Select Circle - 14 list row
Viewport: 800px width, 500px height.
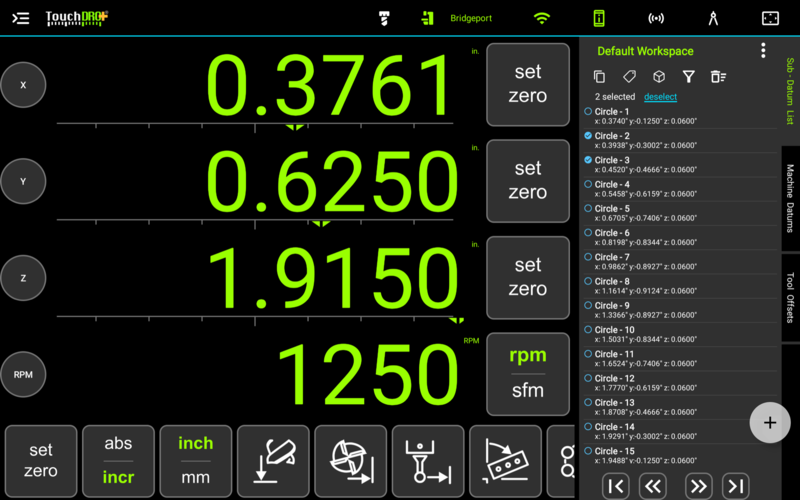point(680,431)
